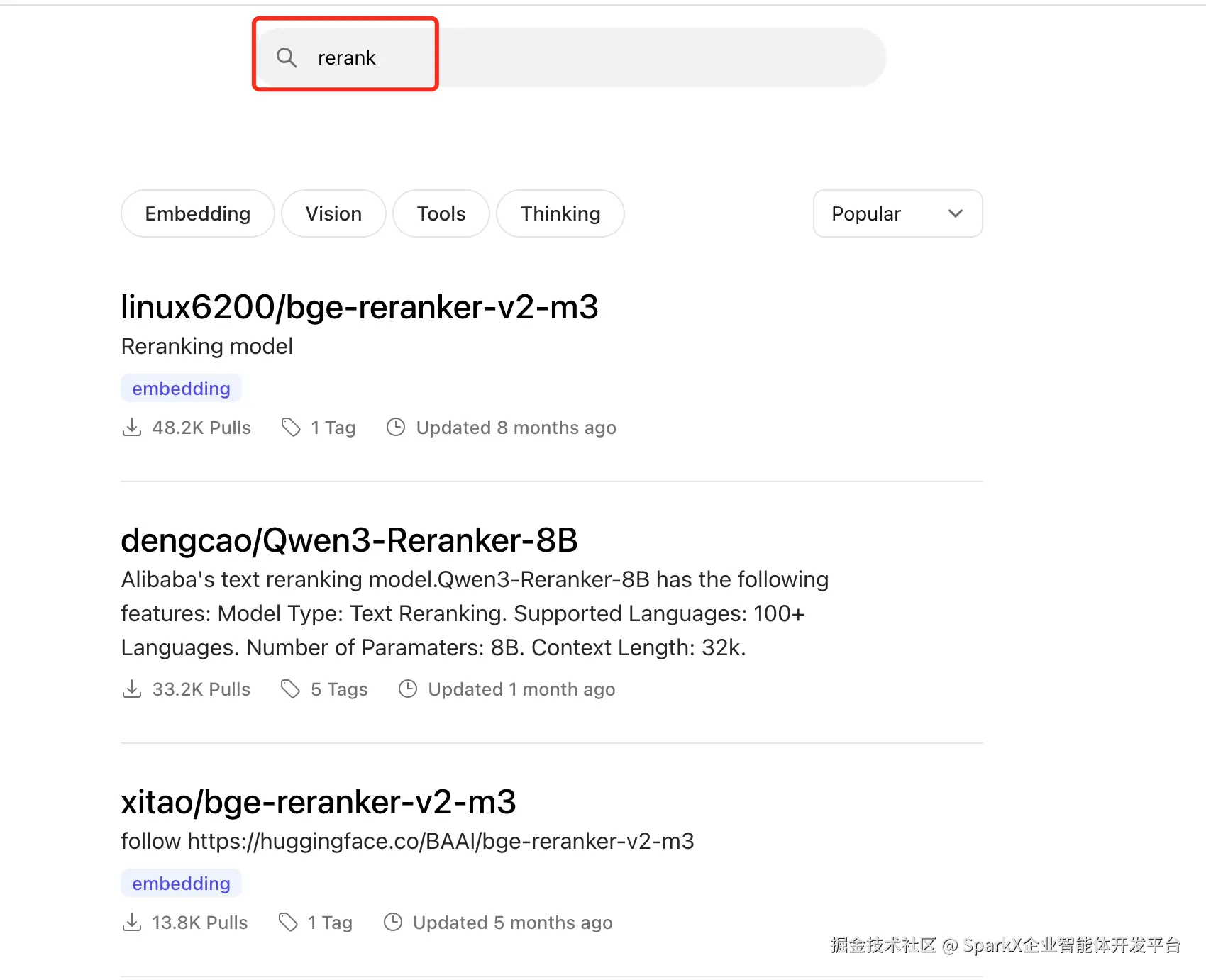
Task: Enable the Thinking filter chip
Action: point(560,213)
